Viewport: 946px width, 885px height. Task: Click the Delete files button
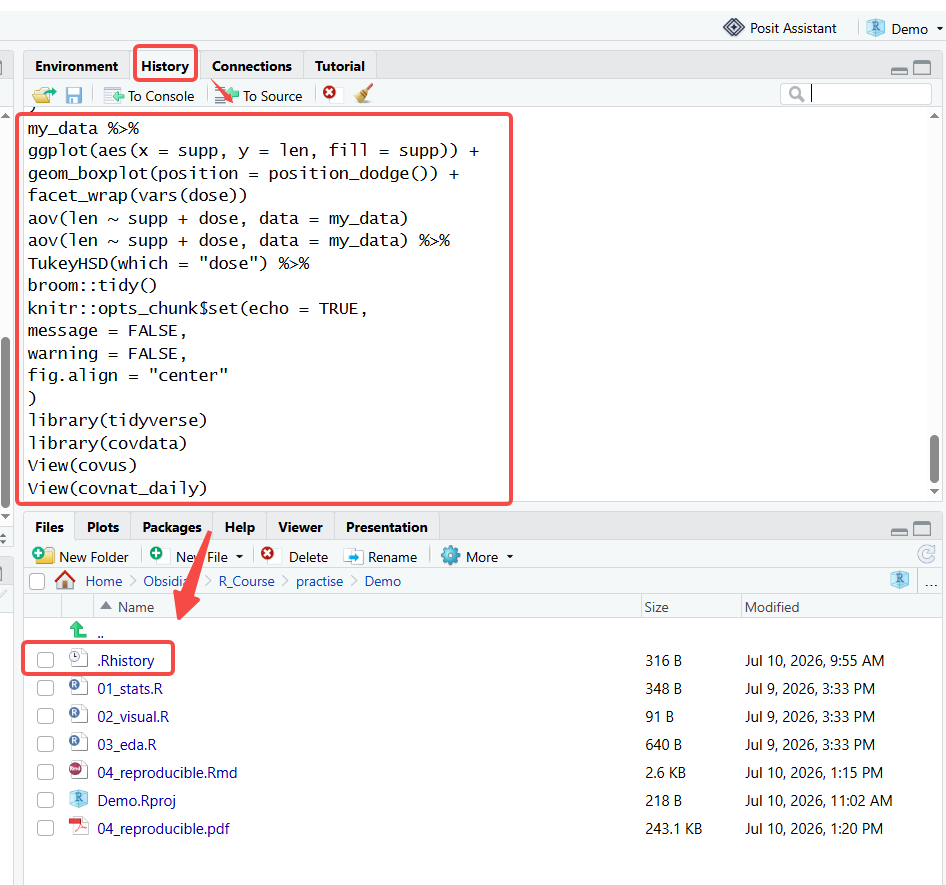[295, 556]
